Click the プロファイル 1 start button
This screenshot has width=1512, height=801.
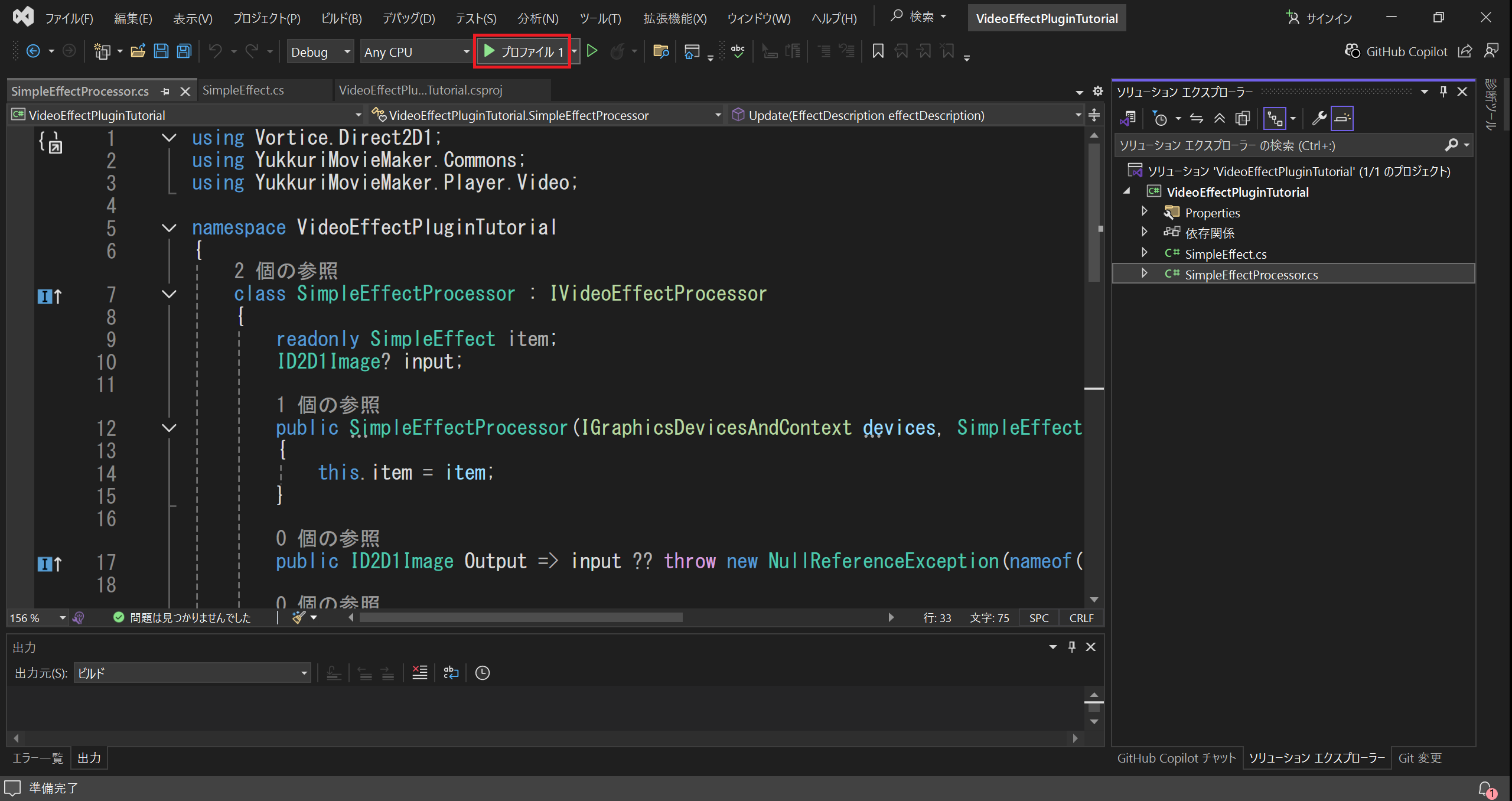coord(522,52)
